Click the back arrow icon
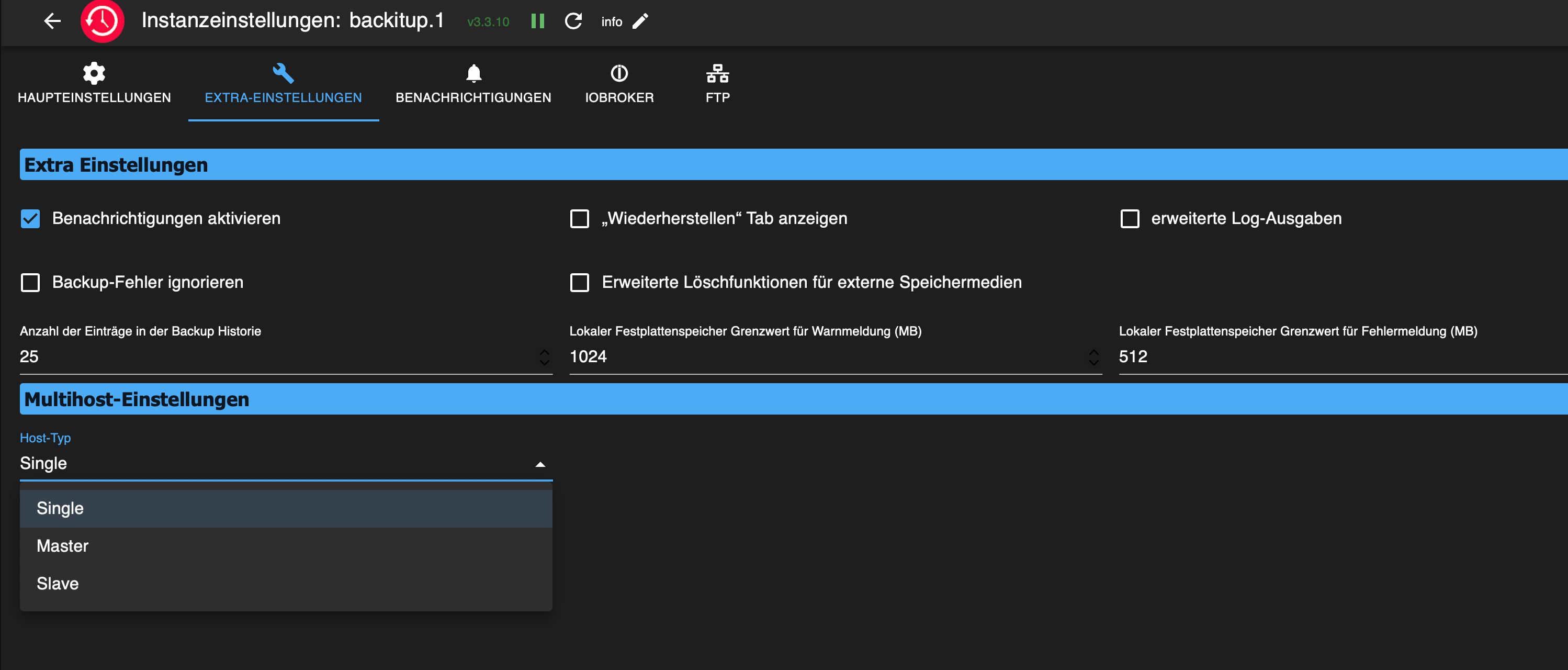This screenshot has height=670, width=1568. click(52, 21)
